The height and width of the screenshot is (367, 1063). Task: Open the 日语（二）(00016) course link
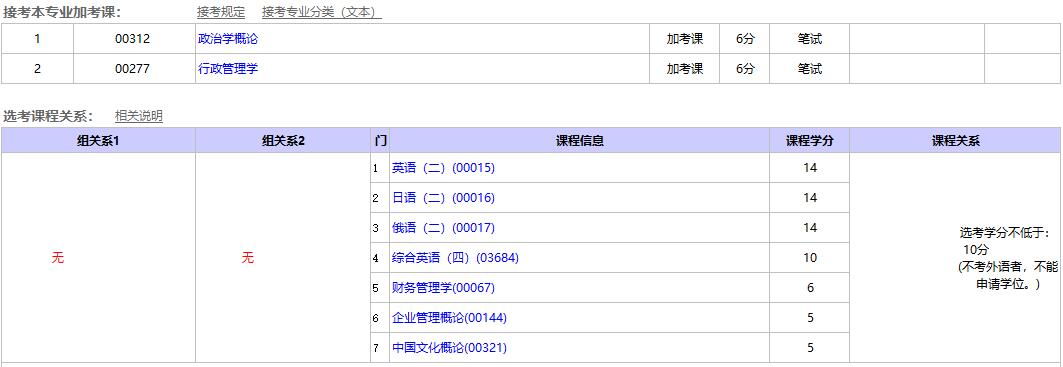click(443, 197)
